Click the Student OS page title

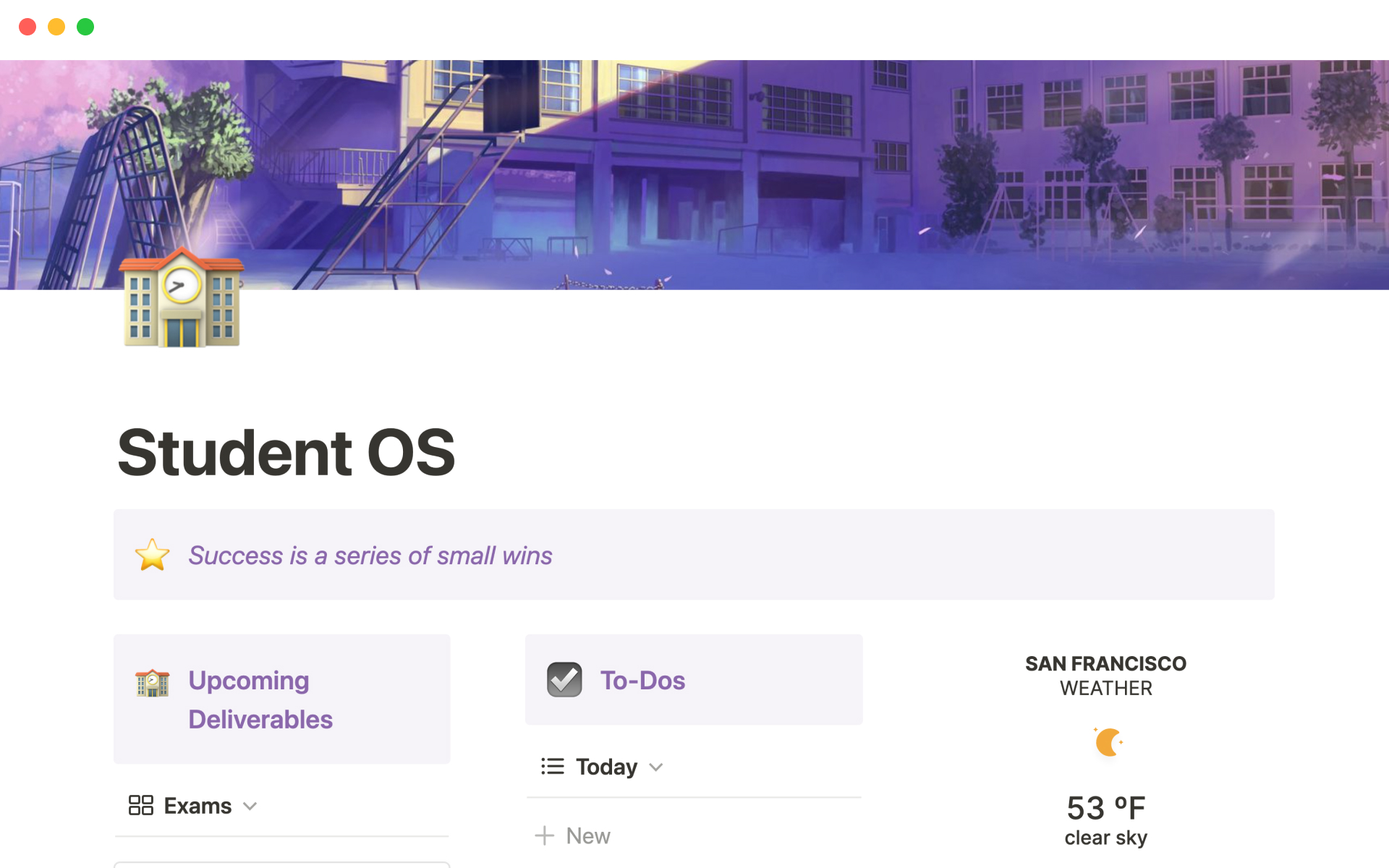point(286,453)
